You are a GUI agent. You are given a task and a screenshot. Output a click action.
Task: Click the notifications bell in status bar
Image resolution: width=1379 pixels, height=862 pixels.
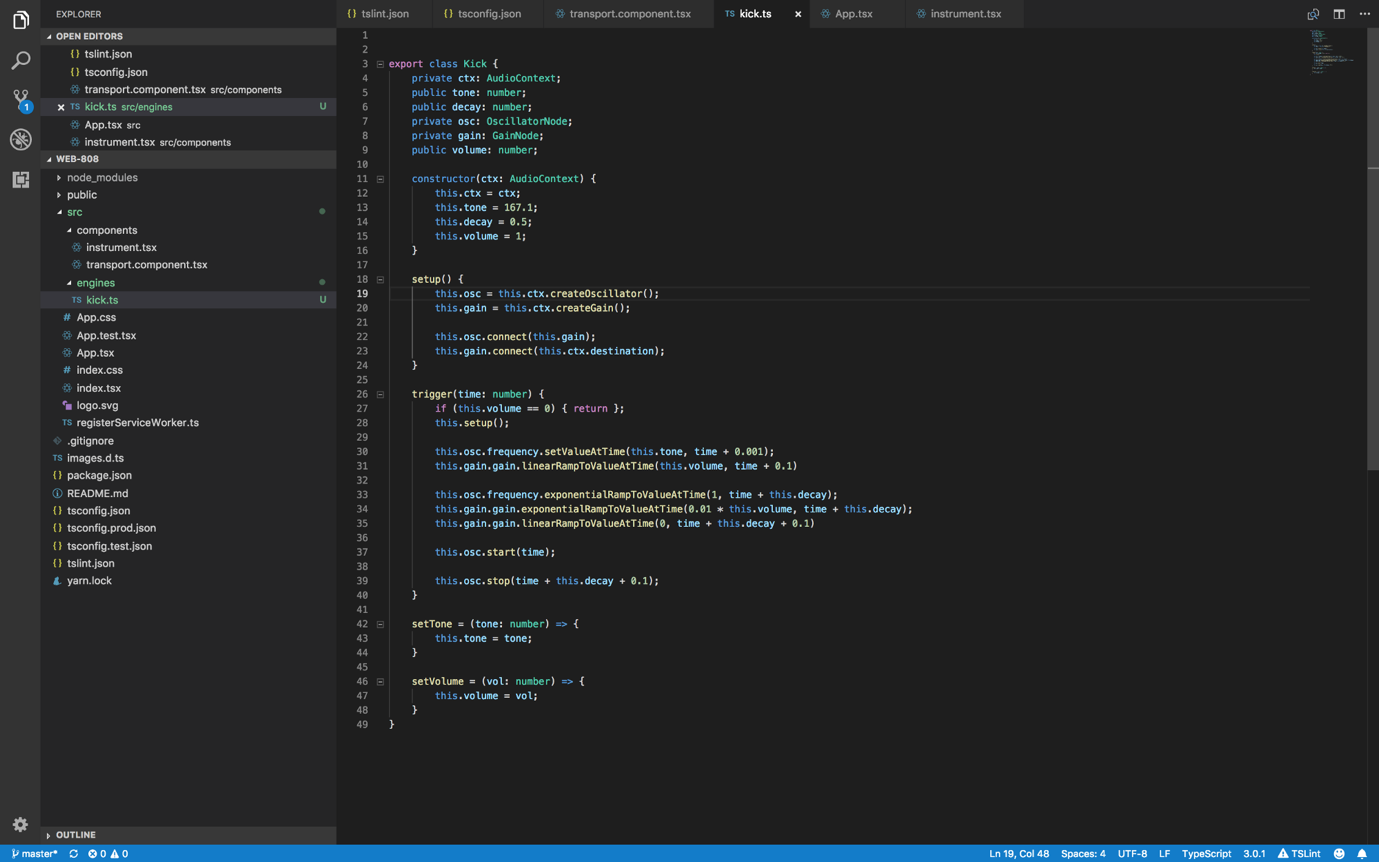(x=1362, y=854)
